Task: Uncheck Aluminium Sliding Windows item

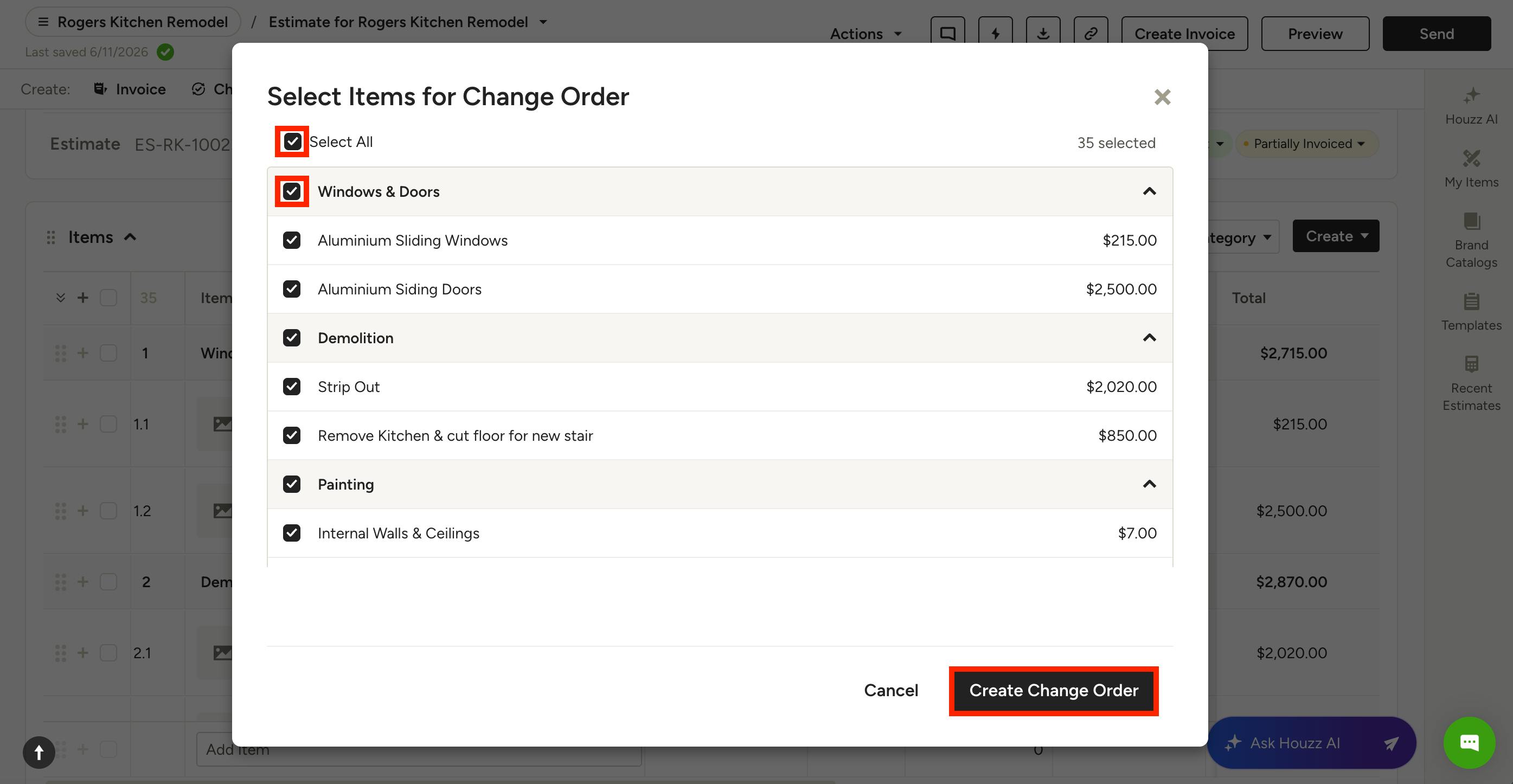Action: point(292,240)
